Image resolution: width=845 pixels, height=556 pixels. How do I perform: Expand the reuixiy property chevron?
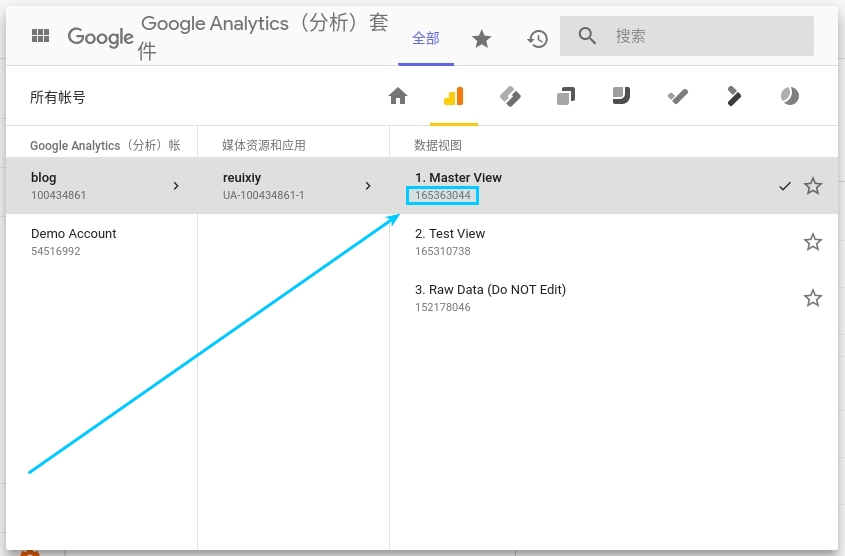pyautogui.click(x=368, y=186)
